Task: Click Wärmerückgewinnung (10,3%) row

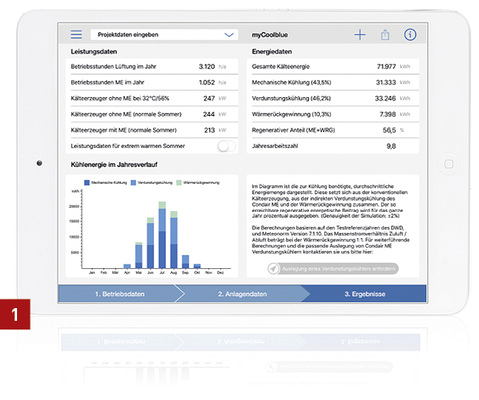Action: click(x=333, y=114)
